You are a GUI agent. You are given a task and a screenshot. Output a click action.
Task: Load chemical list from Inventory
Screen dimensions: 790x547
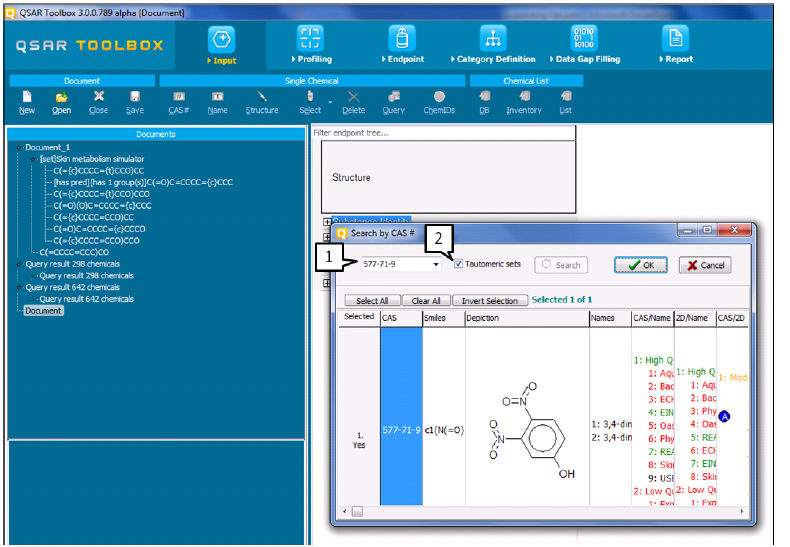tap(524, 102)
